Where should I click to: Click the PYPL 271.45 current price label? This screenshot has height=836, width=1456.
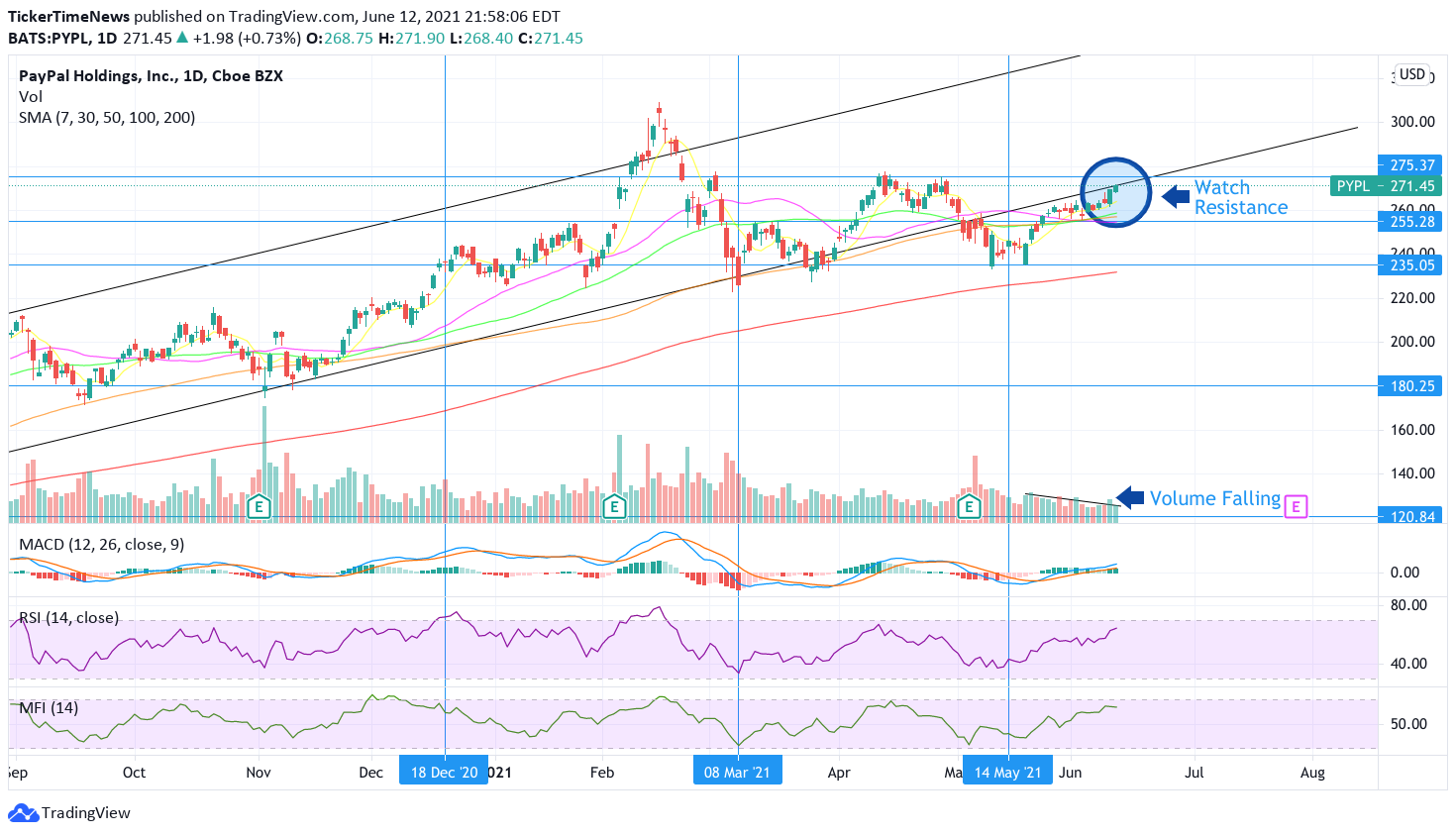coord(1386,186)
